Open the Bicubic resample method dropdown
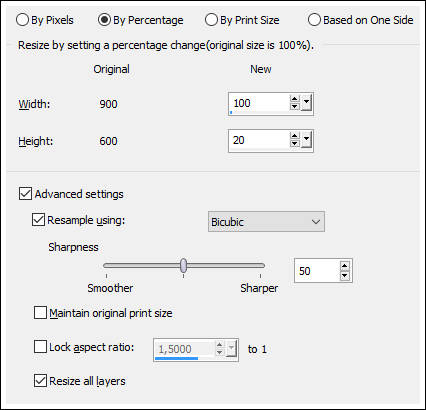 tap(266, 222)
